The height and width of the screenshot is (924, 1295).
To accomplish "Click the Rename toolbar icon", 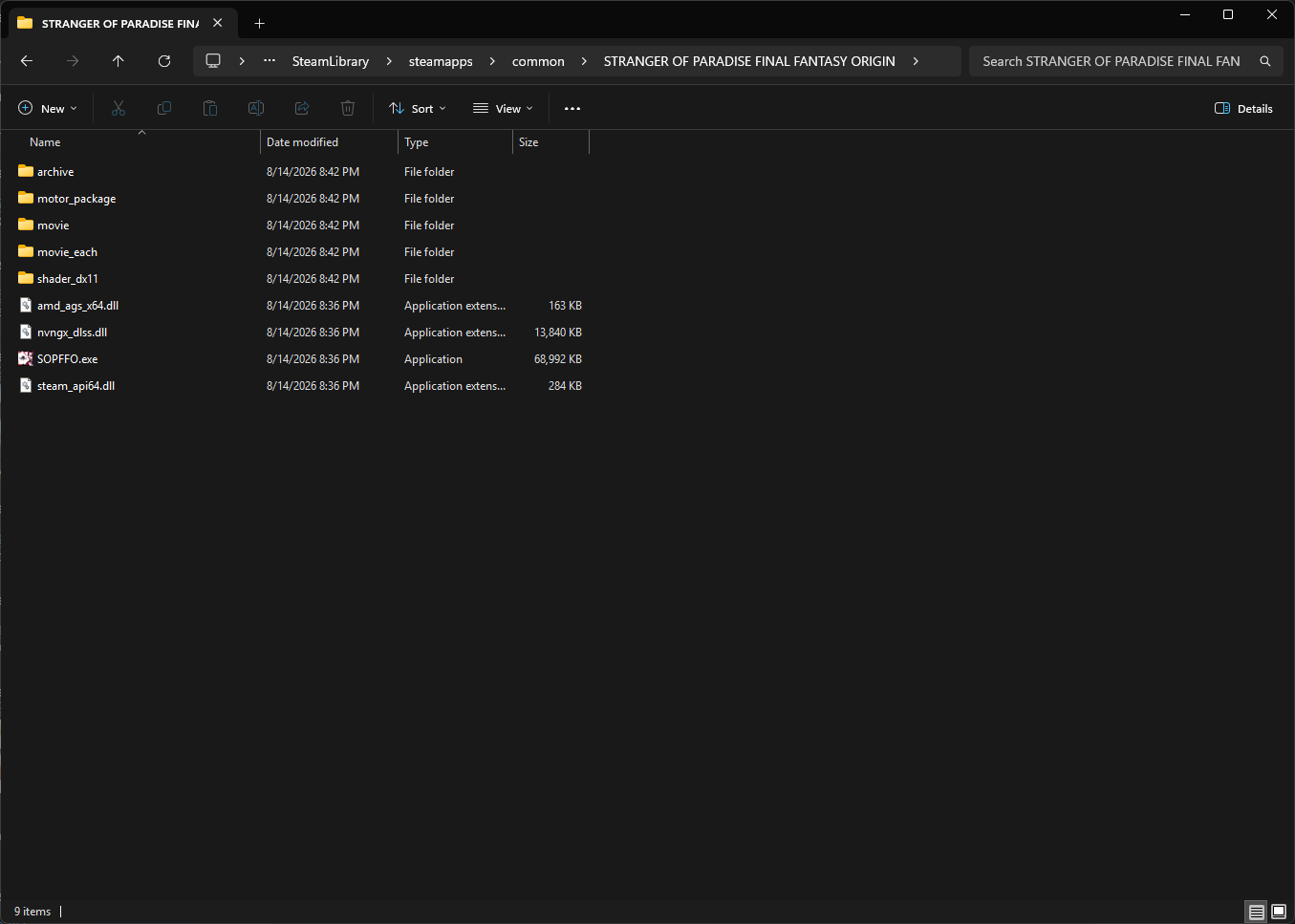I will tap(256, 109).
